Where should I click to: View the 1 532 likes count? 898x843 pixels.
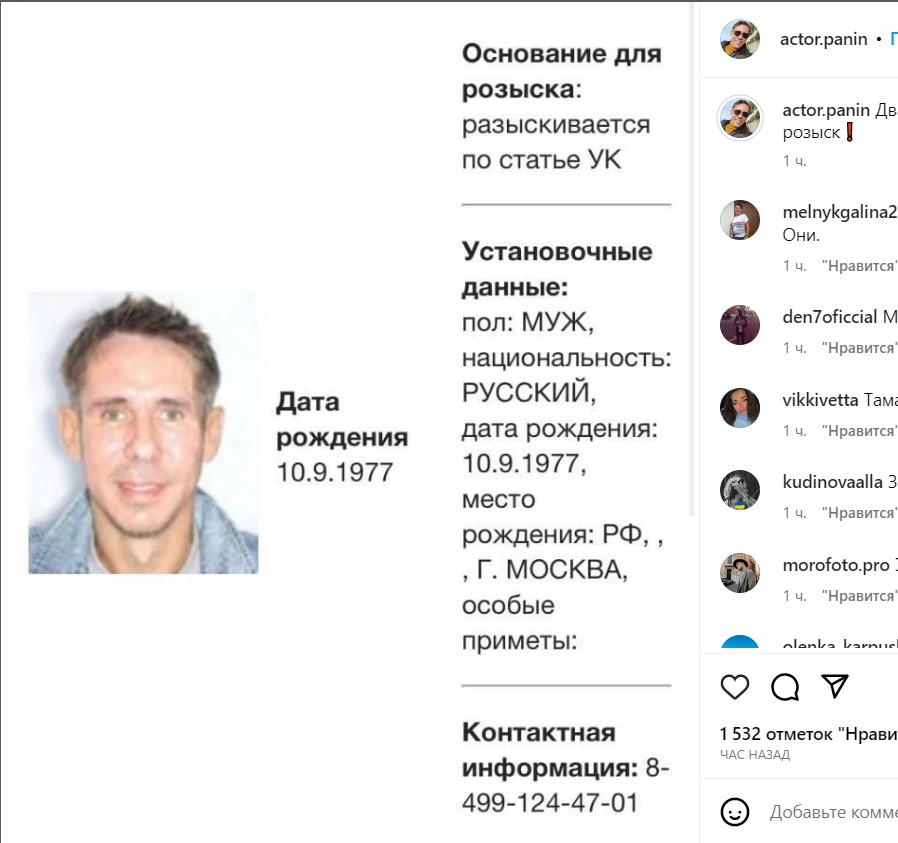tap(809, 734)
